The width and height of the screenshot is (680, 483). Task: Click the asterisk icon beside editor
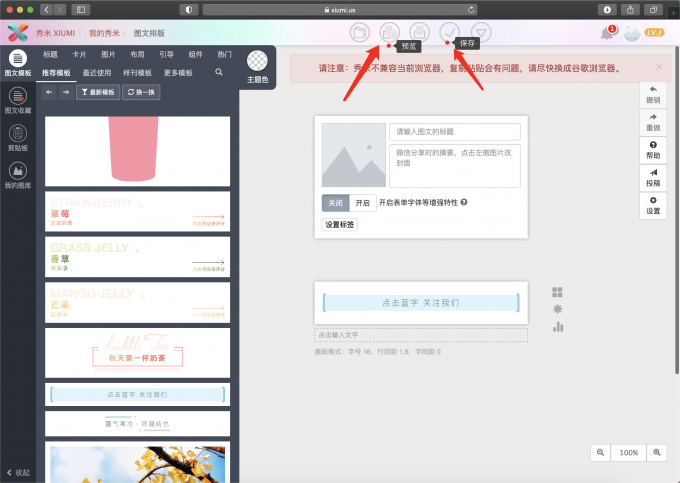pyautogui.click(x=557, y=309)
